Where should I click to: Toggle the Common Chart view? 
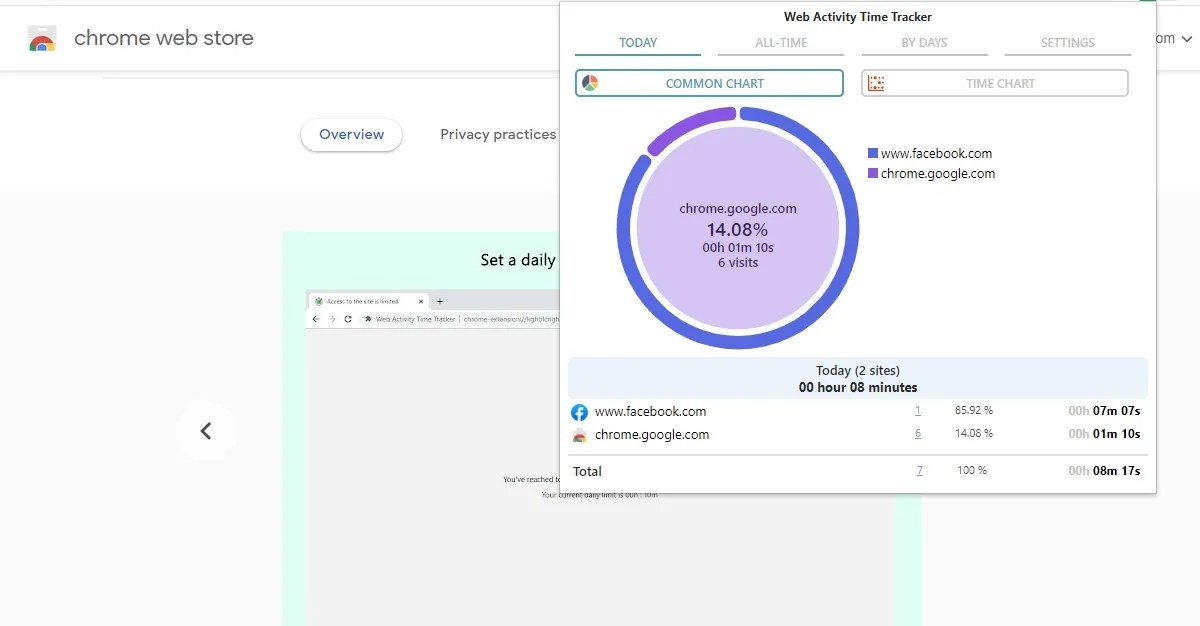tap(708, 83)
